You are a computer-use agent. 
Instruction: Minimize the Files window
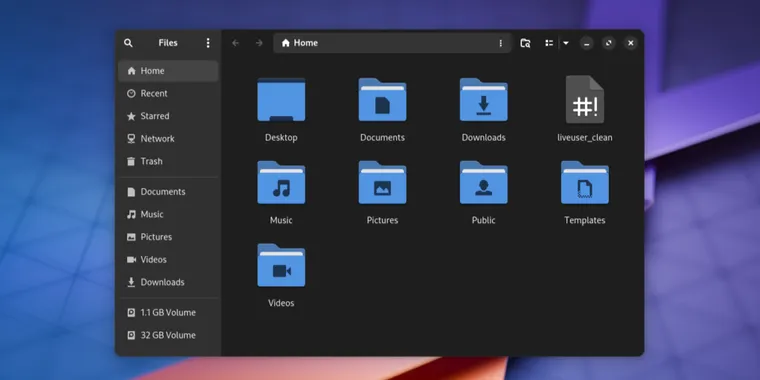(586, 43)
